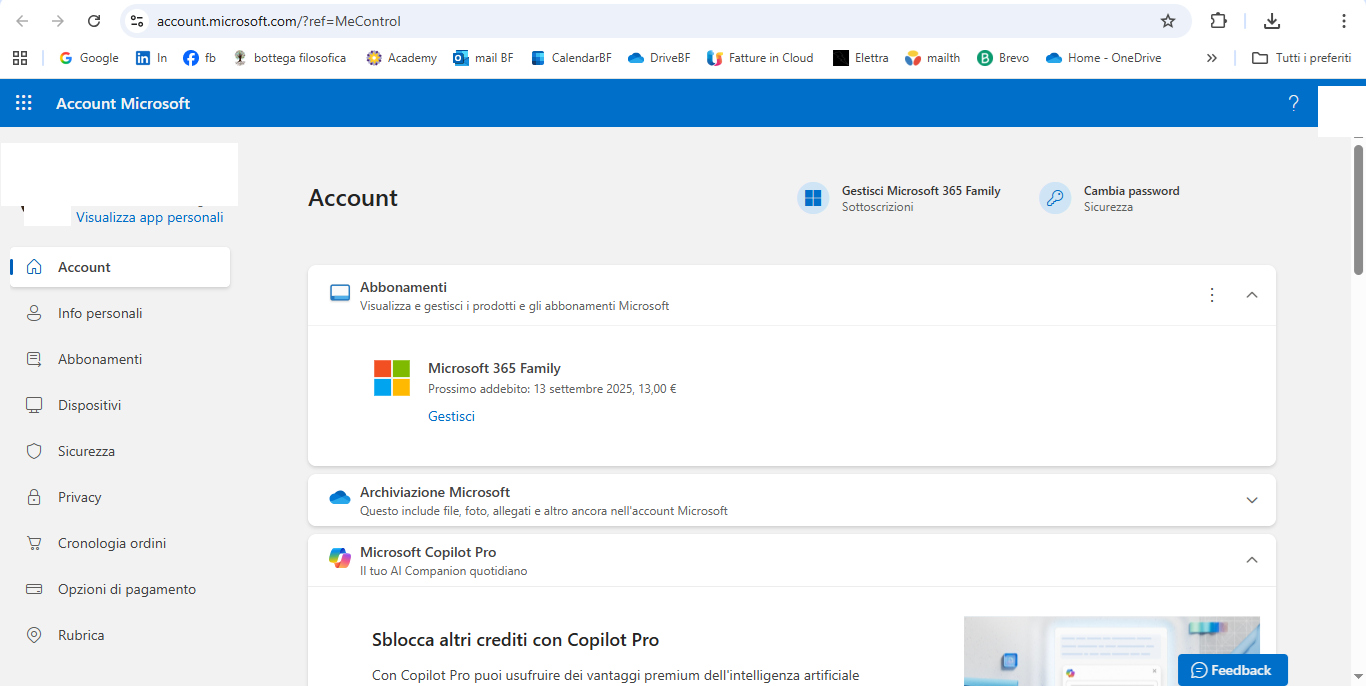
Task: Open Dispositivi in the sidebar
Action: pyautogui.click(x=120, y=405)
